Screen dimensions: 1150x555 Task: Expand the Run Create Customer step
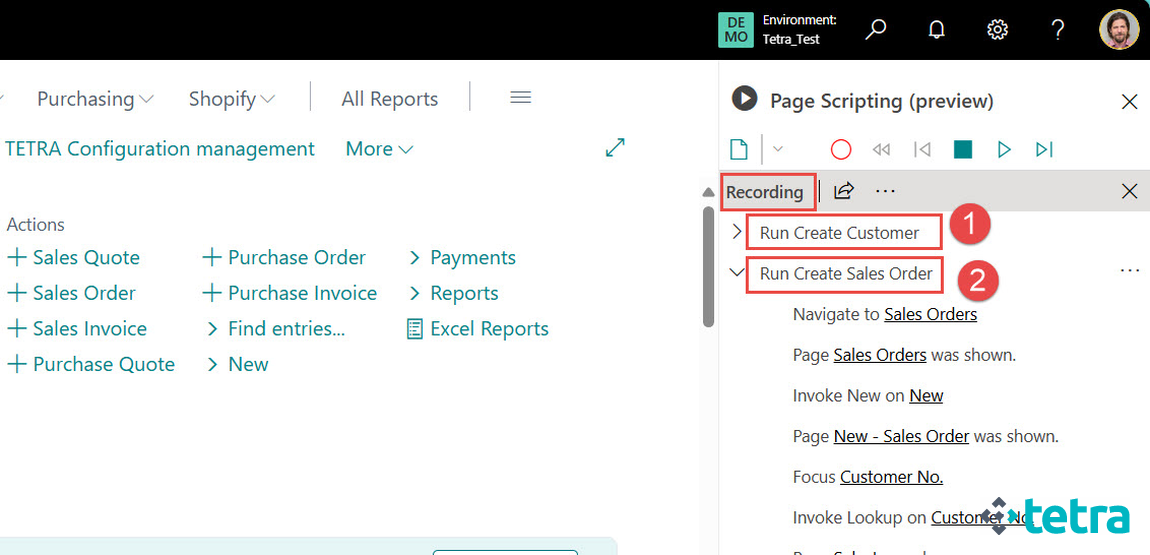pos(737,232)
